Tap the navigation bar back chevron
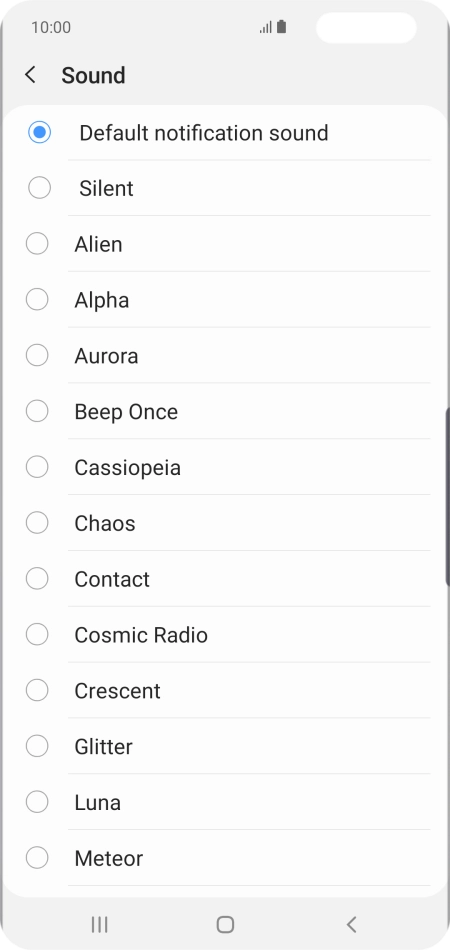This screenshot has width=450, height=950. [x=351, y=925]
